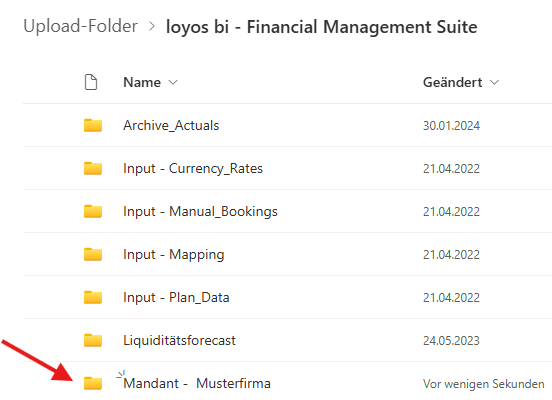Navigate to Upload-Folder in the breadcrumb
The height and width of the screenshot is (400, 552).
click(81, 26)
